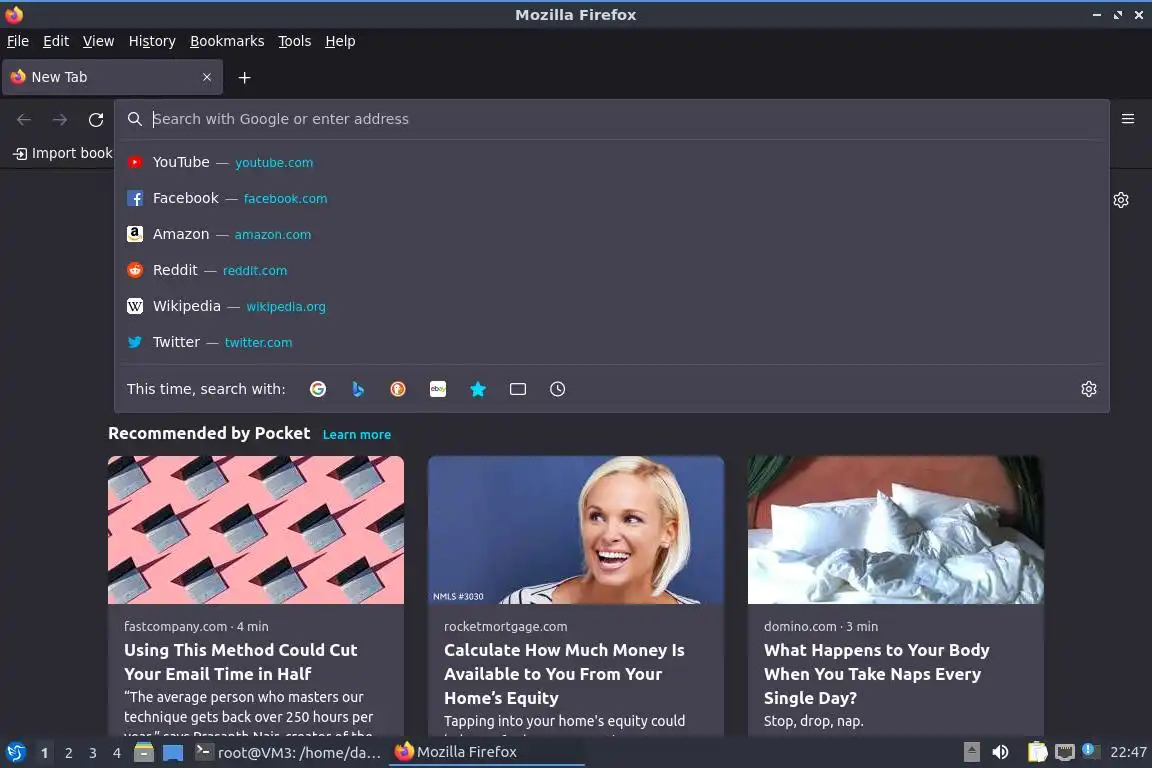The width and height of the screenshot is (1152, 768).
Task: Select the New Tab tab
Action: [112, 77]
